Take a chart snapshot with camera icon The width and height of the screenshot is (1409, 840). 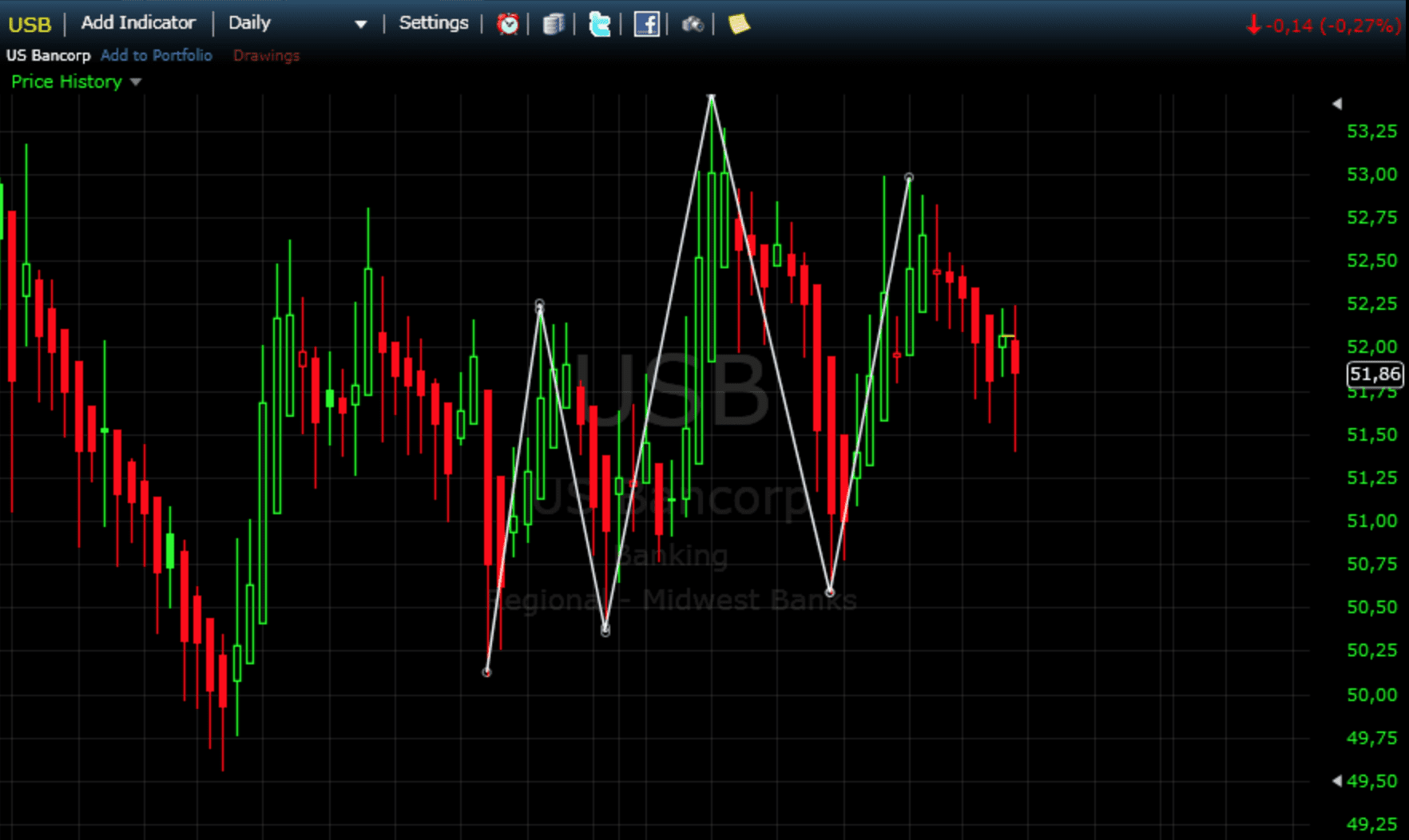(693, 25)
